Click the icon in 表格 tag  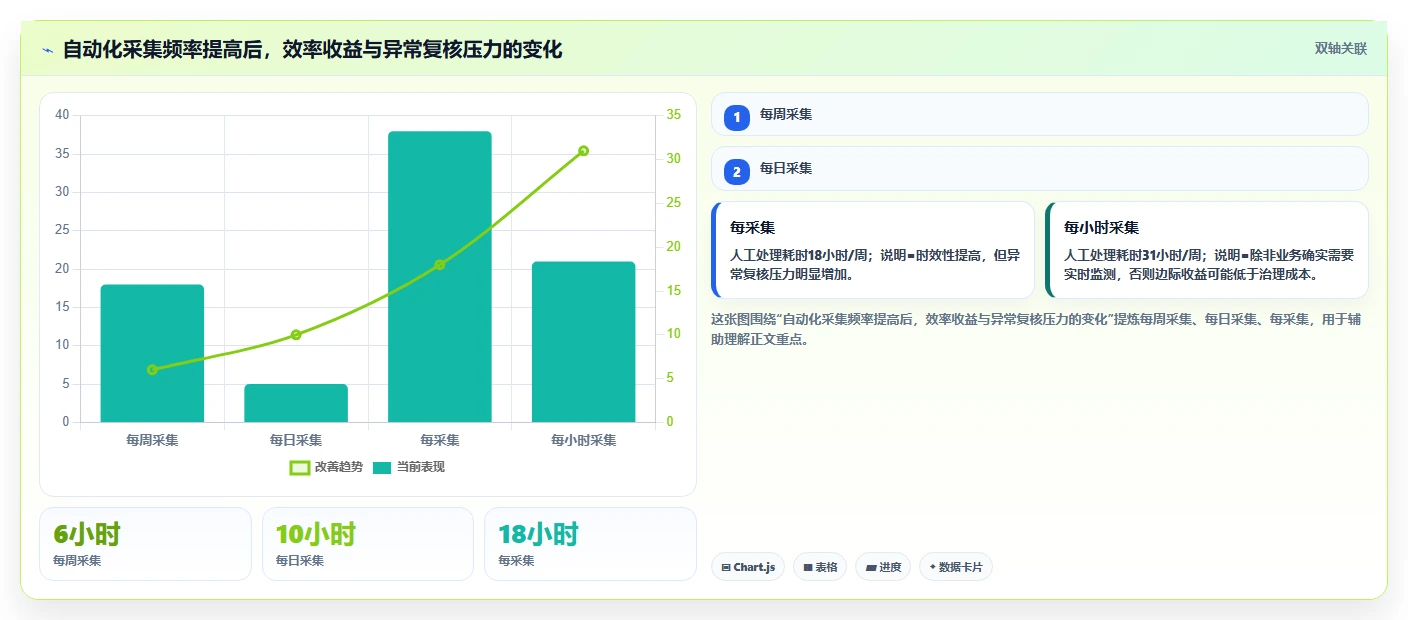tap(808, 567)
